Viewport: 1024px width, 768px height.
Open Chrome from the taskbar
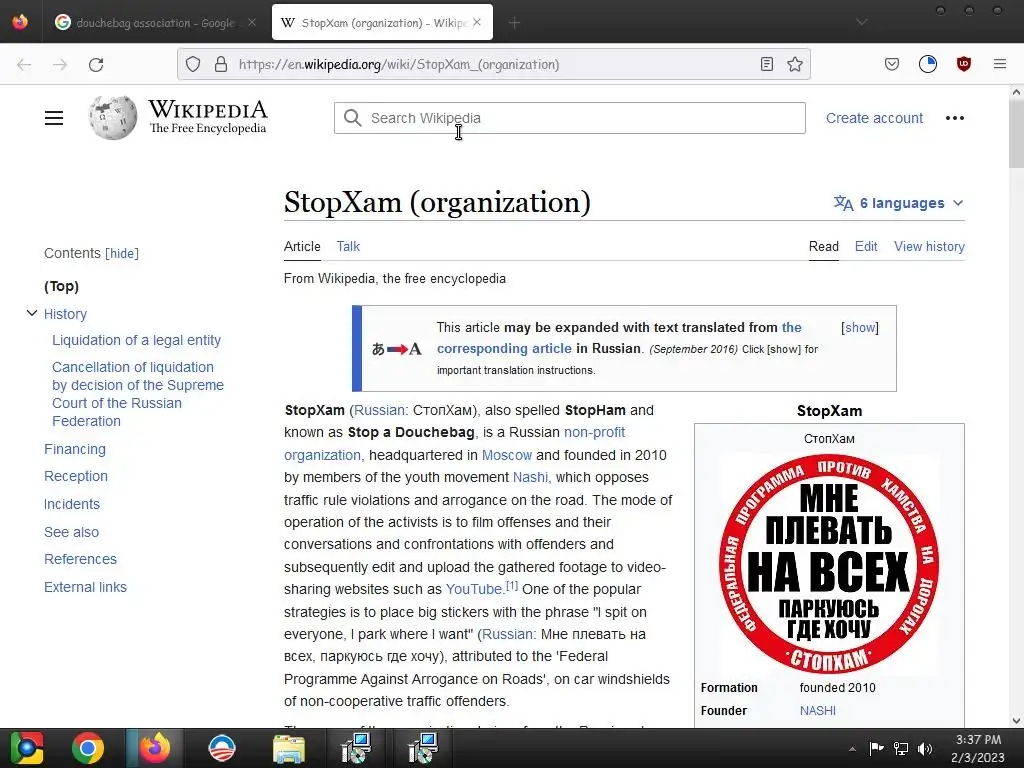click(88, 748)
